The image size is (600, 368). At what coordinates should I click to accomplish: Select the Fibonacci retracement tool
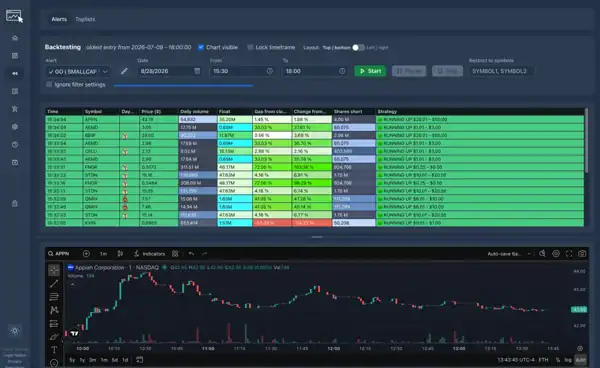coord(54,296)
